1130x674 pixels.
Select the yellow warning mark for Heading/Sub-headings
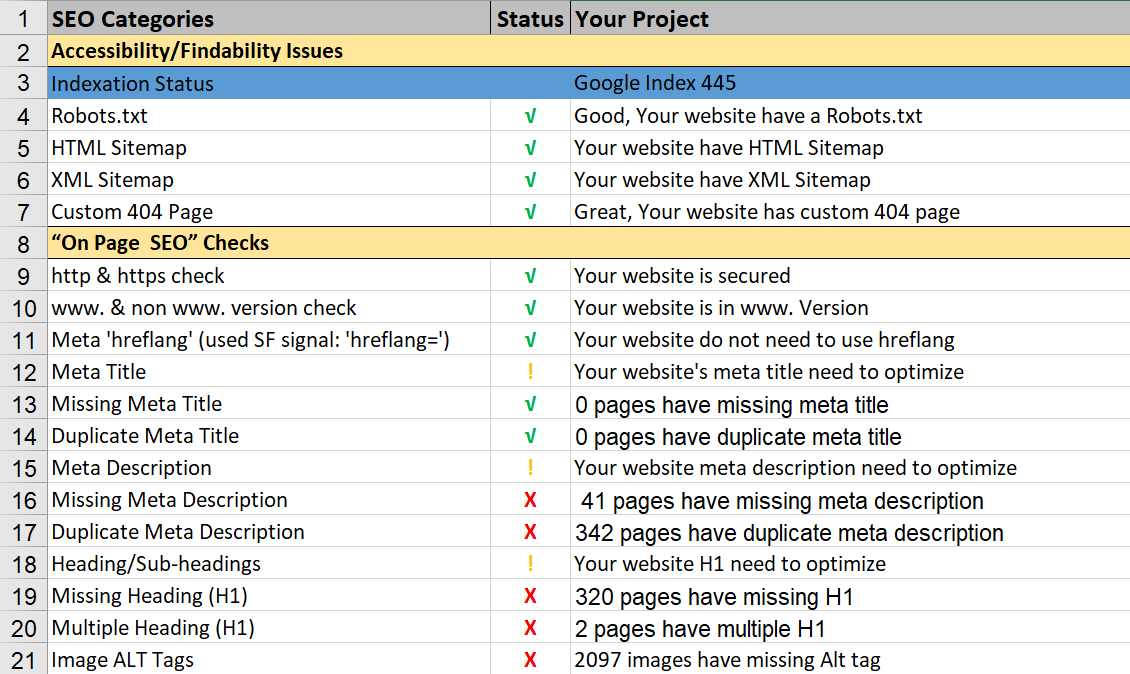530,564
